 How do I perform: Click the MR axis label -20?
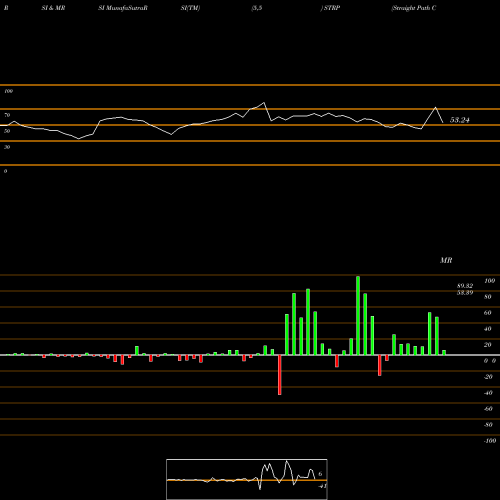click(x=488, y=377)
